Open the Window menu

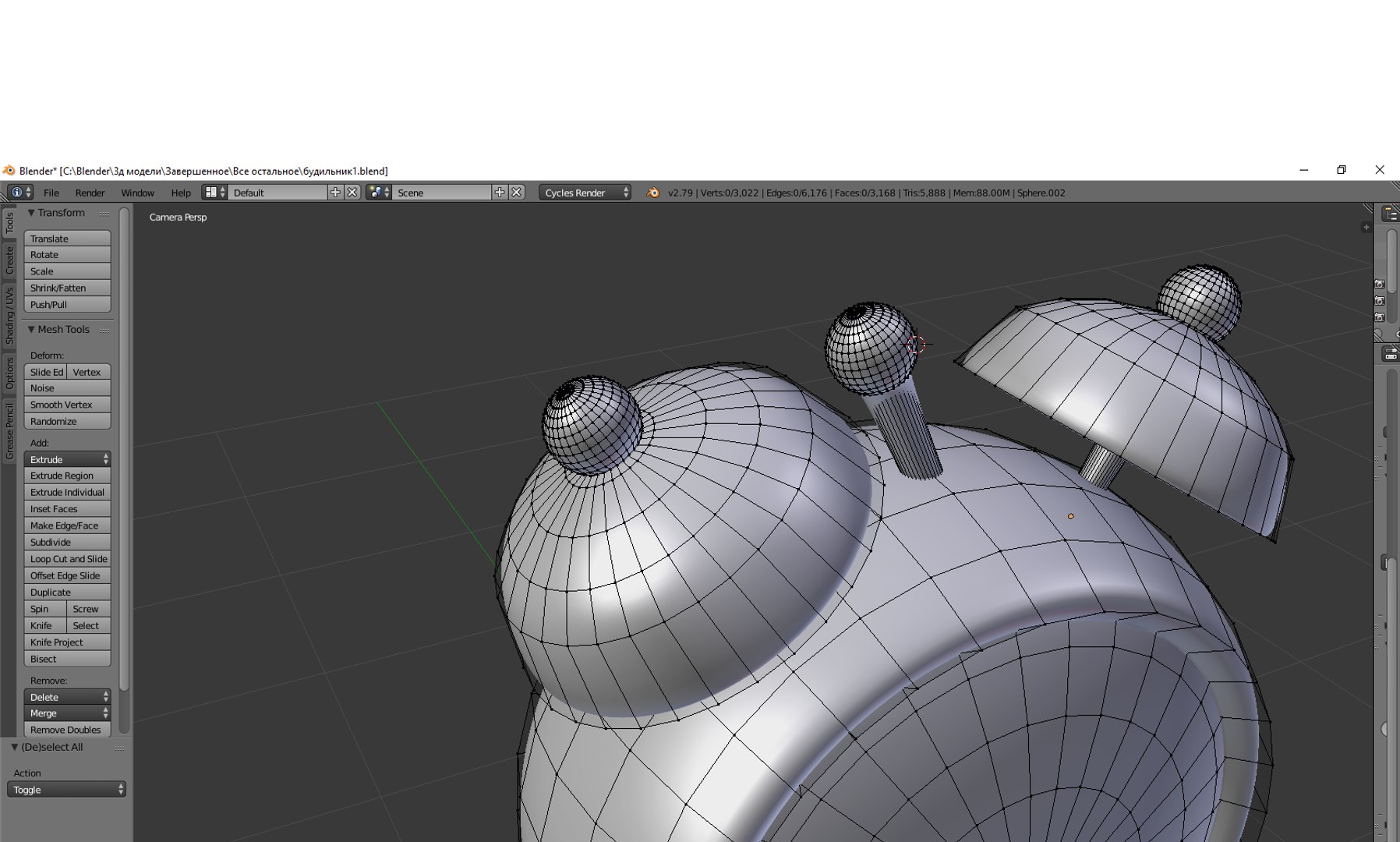click(137, 193)
